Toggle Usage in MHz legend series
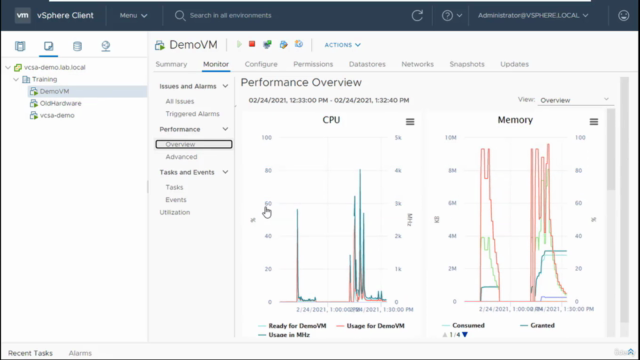Image resolution: width=640 pixels, height=360 pixels. 284,335
